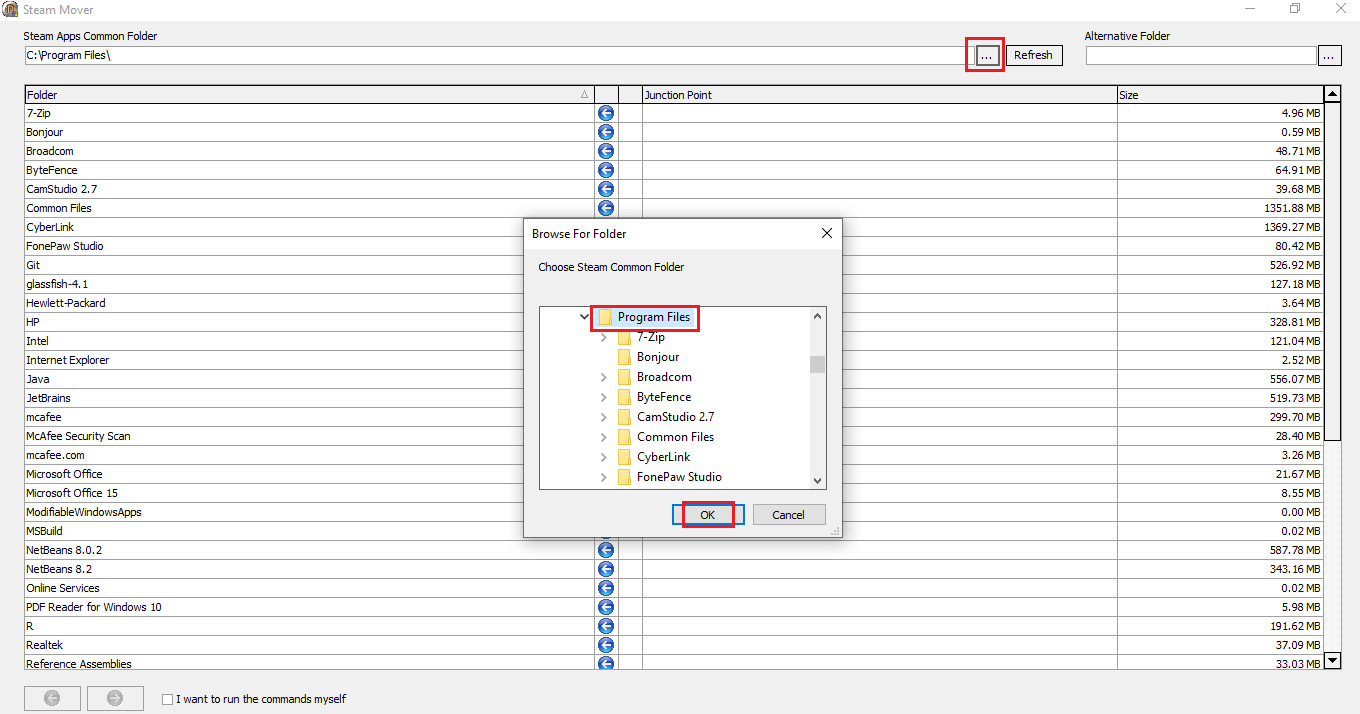Click the blue arrow icon for CamStudio 2.7 row

pos(606,189)
